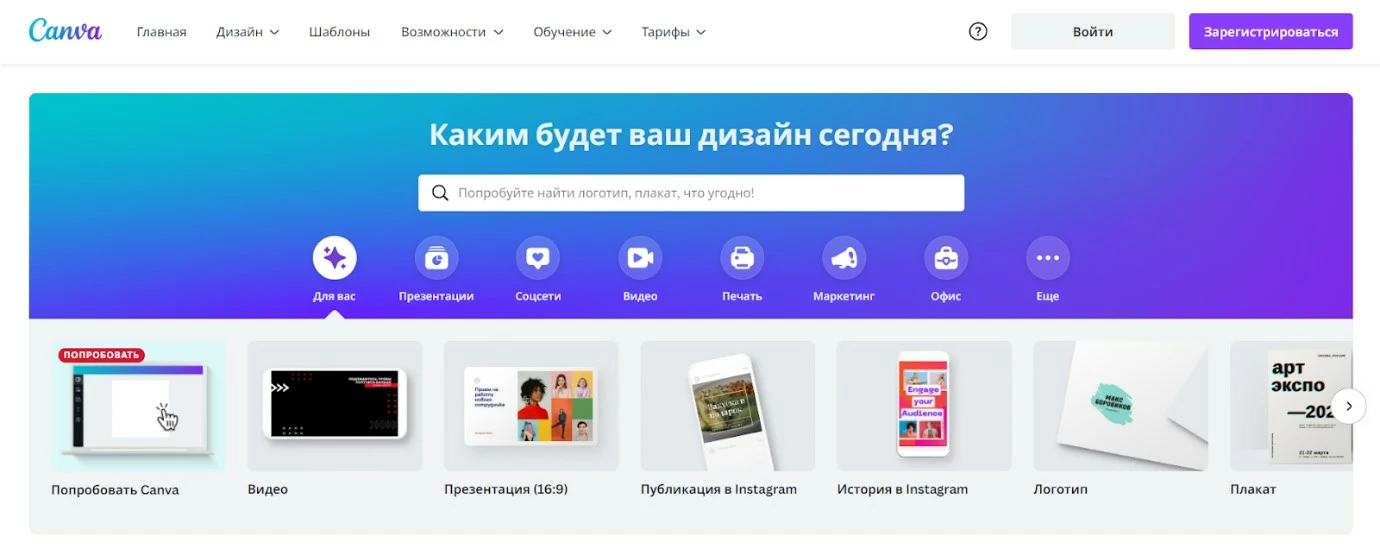Open the help question mark icon
Viewport: 1380px width, 549px height.
978,31
